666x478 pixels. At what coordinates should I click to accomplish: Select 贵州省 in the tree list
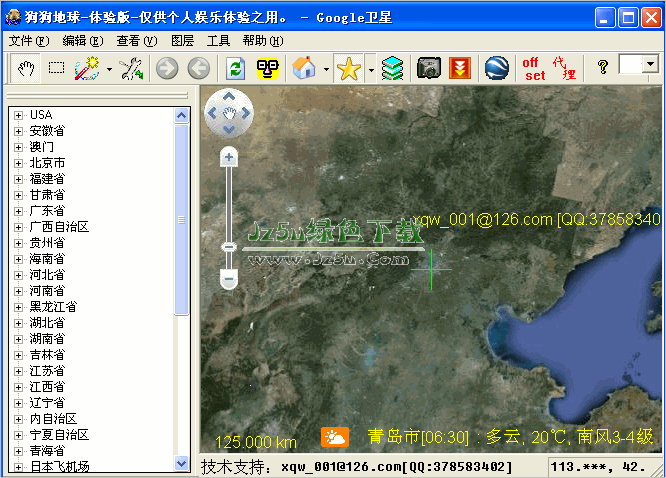47,243
